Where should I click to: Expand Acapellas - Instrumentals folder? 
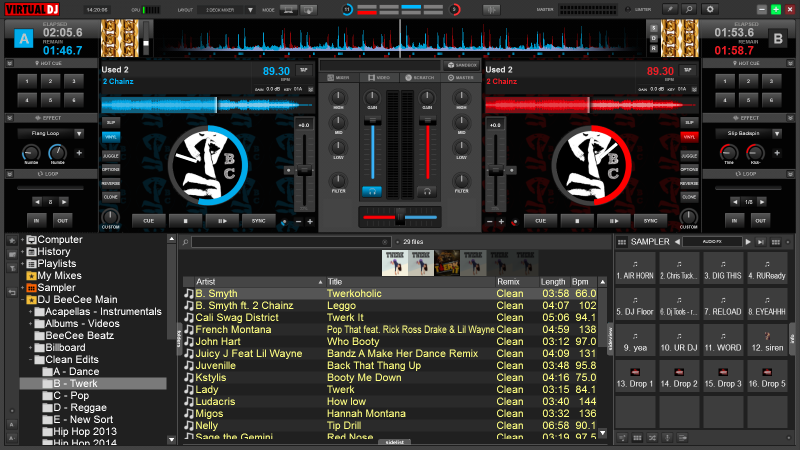tap(31, 312)
